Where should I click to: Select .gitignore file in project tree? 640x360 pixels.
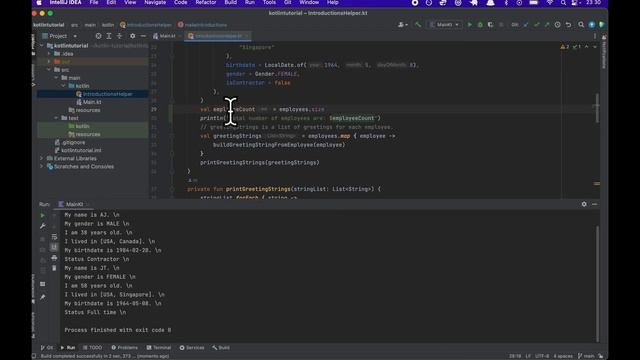tap(70, 142)
